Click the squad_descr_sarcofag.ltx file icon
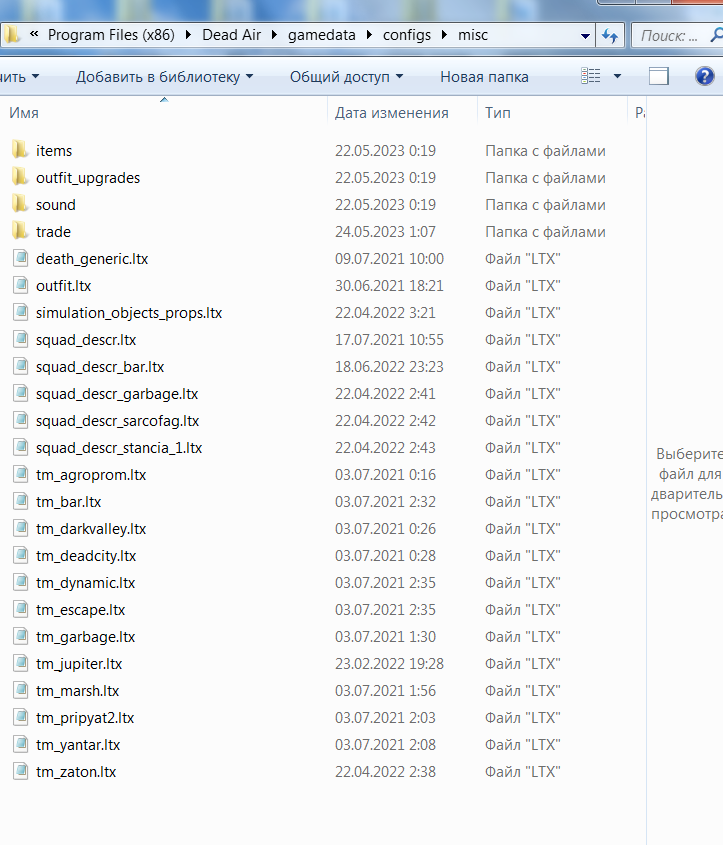The image size is (723, 845). [20, 420]
